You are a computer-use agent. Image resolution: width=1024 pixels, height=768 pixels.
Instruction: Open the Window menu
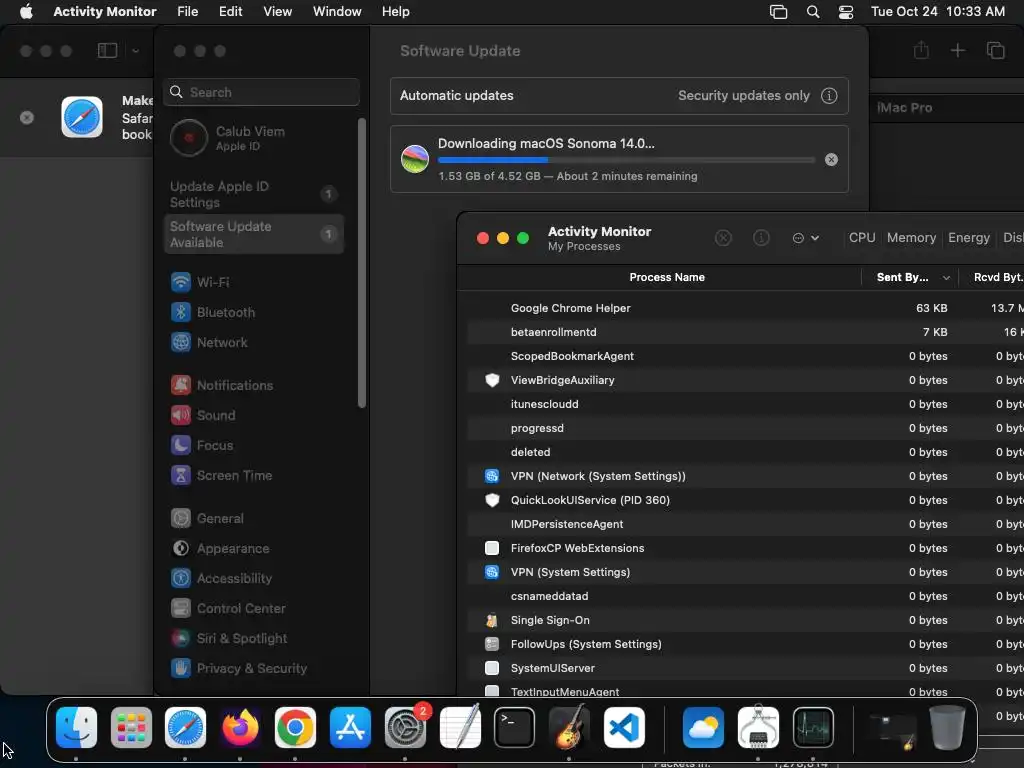[x=337, y=11]
